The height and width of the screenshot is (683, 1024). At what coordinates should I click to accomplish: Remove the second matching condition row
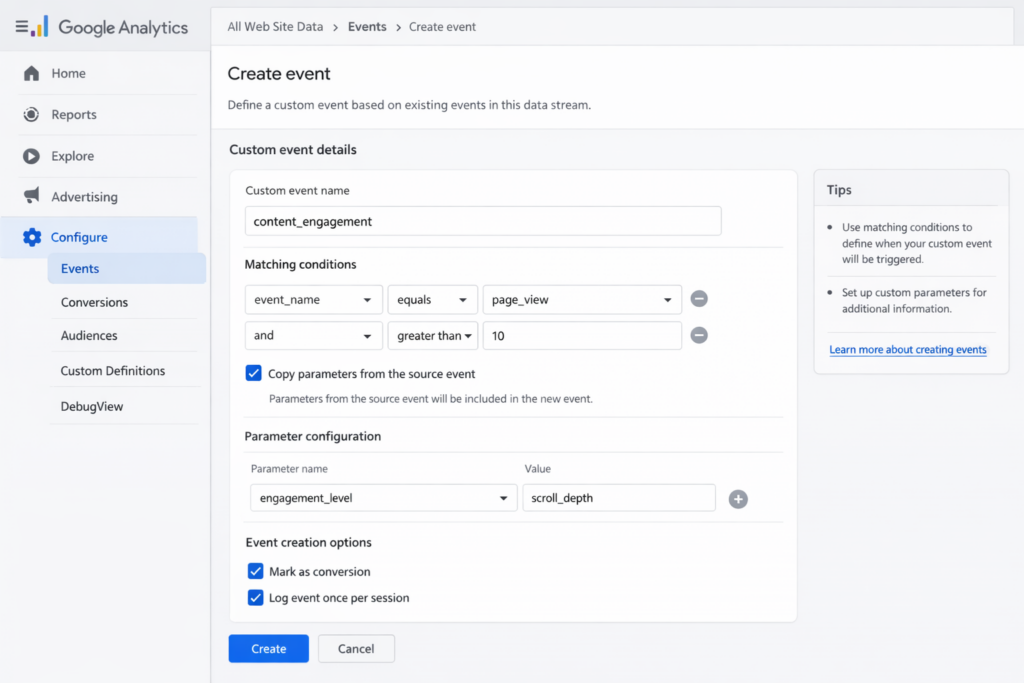698,335
